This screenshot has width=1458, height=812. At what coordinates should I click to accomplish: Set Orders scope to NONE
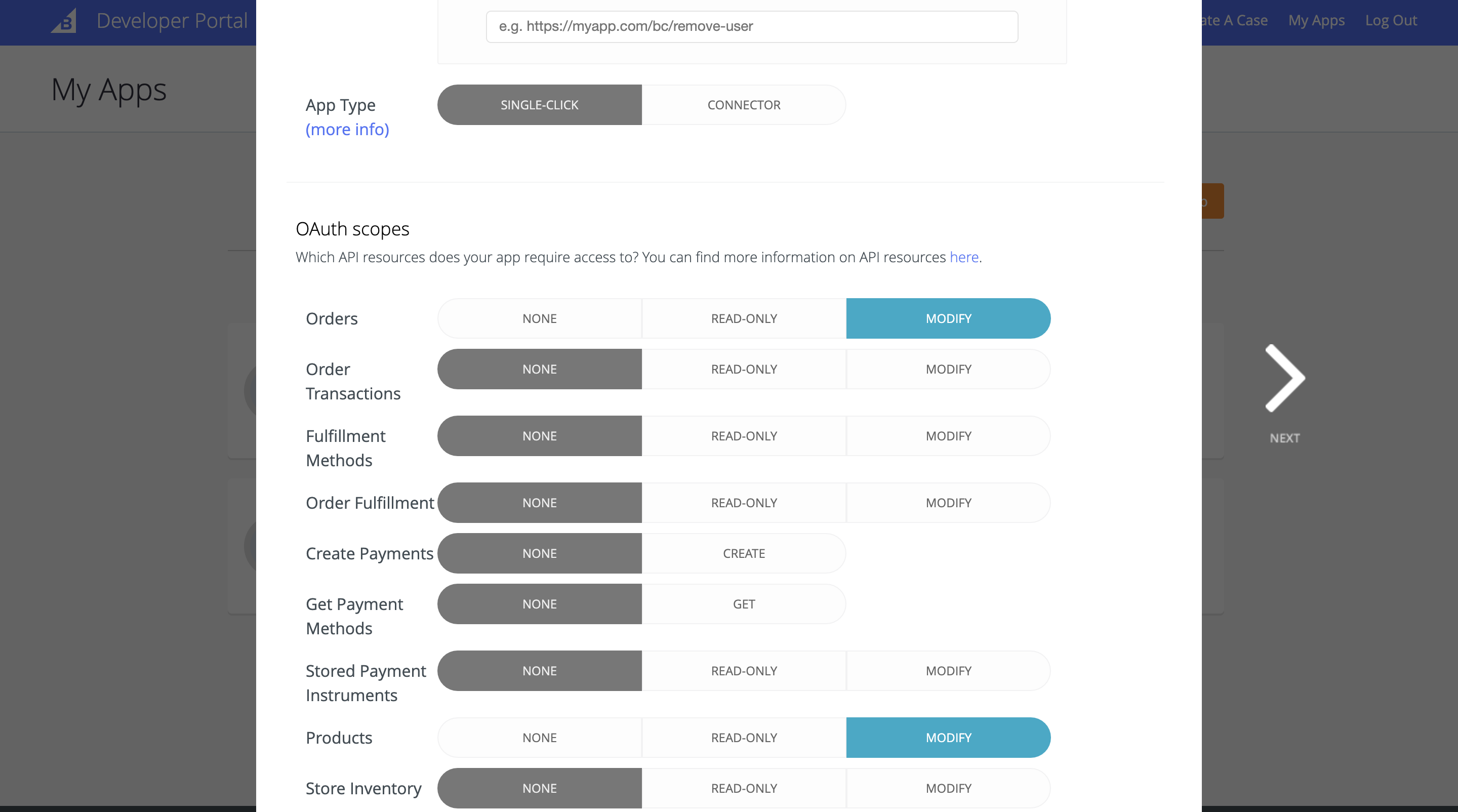tap(539, 318)
